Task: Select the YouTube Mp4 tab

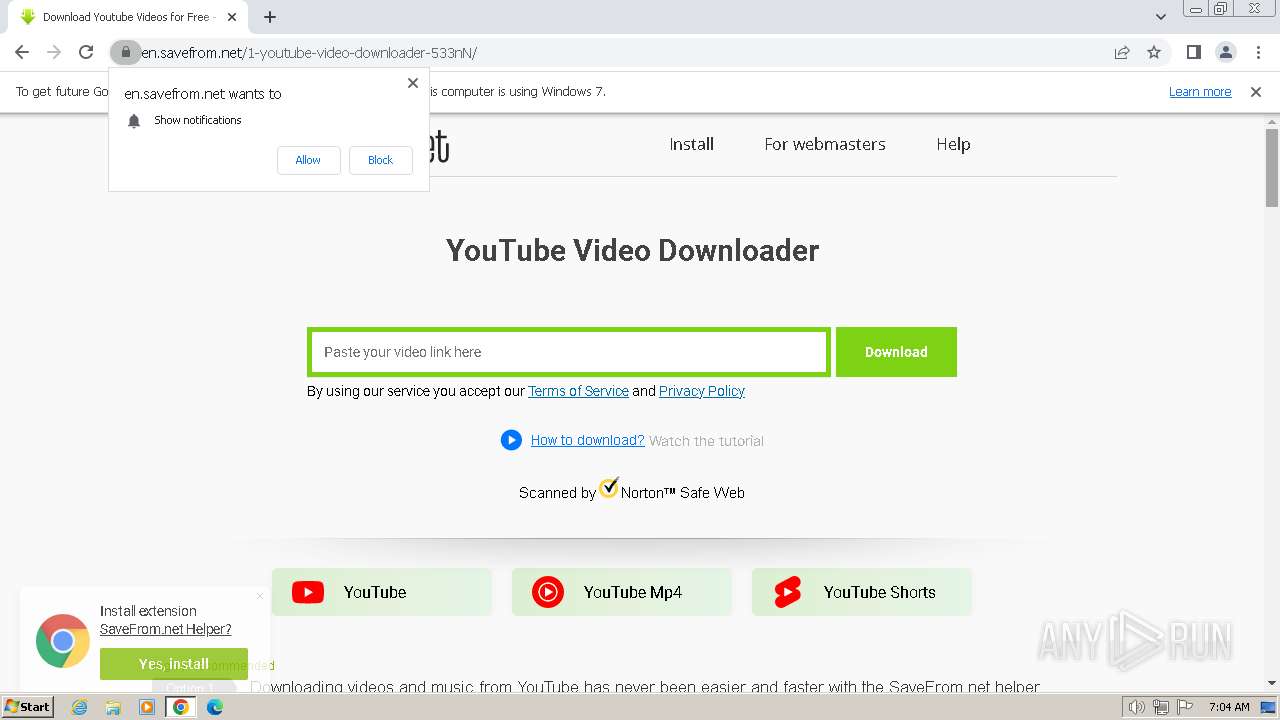Action: coord(622,592)
